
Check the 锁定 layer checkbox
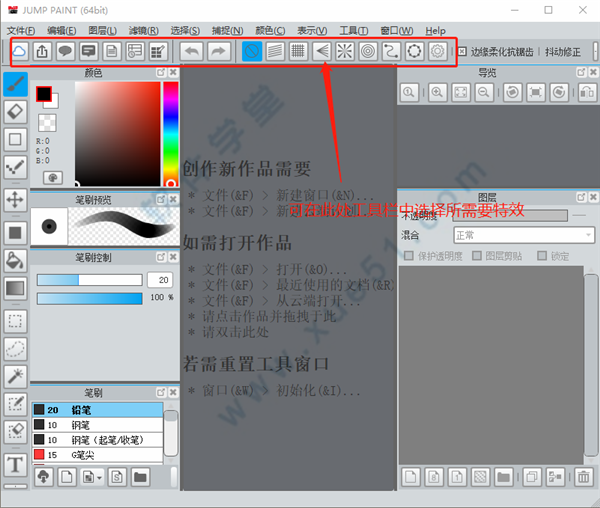coord(540,256)
